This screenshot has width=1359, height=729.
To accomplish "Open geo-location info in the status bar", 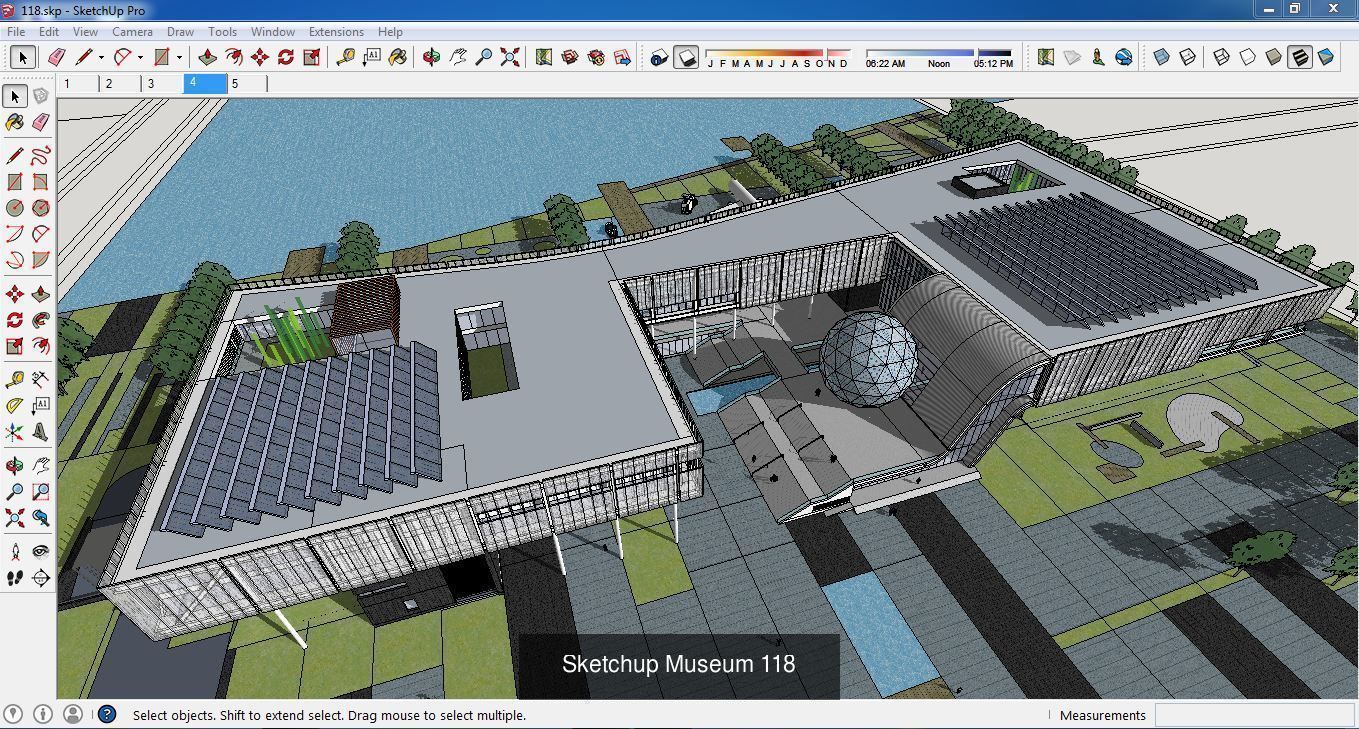I will (14, 714).
